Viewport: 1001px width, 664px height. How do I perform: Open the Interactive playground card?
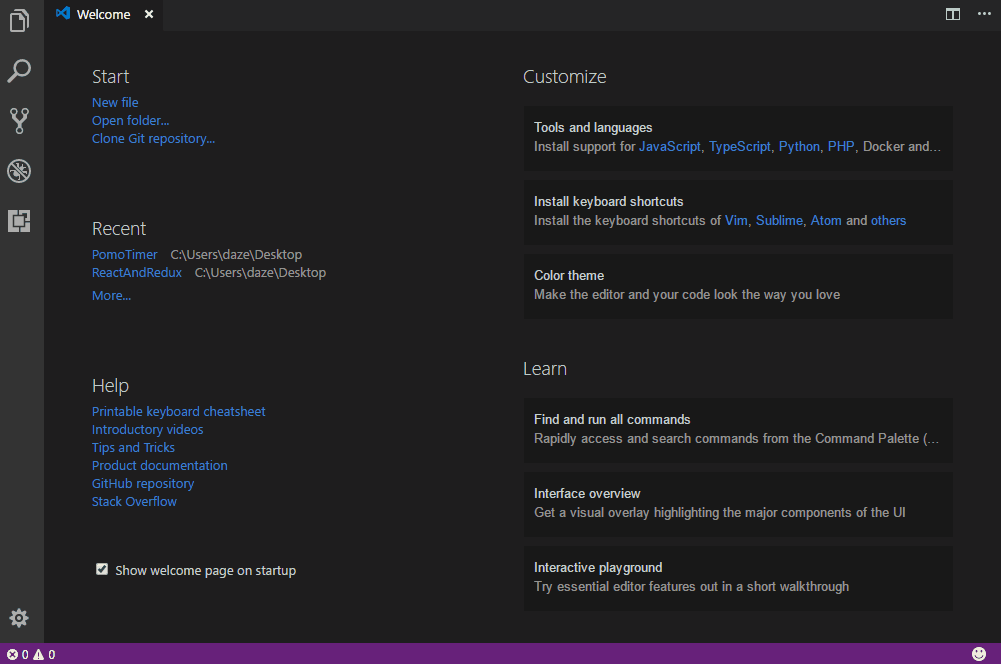(738, 578)
